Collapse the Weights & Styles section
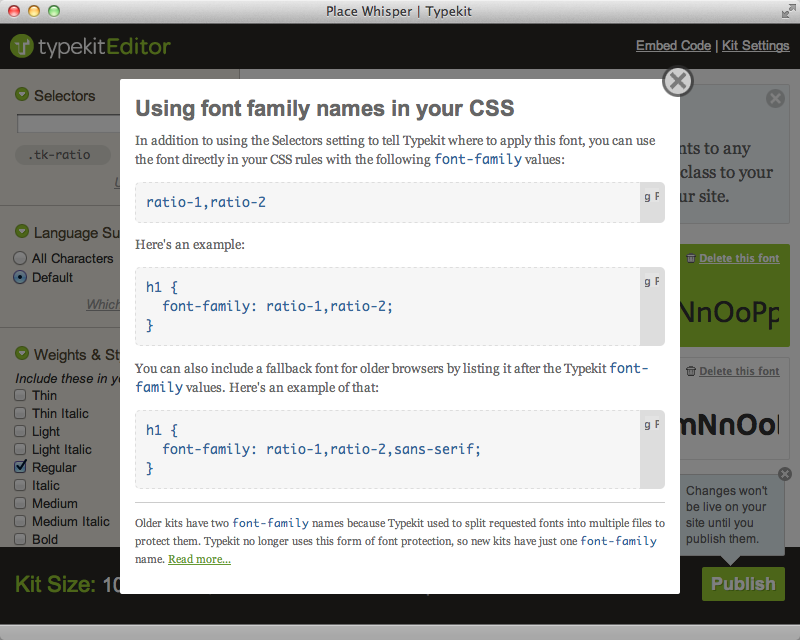 click(x=22, y=353)
